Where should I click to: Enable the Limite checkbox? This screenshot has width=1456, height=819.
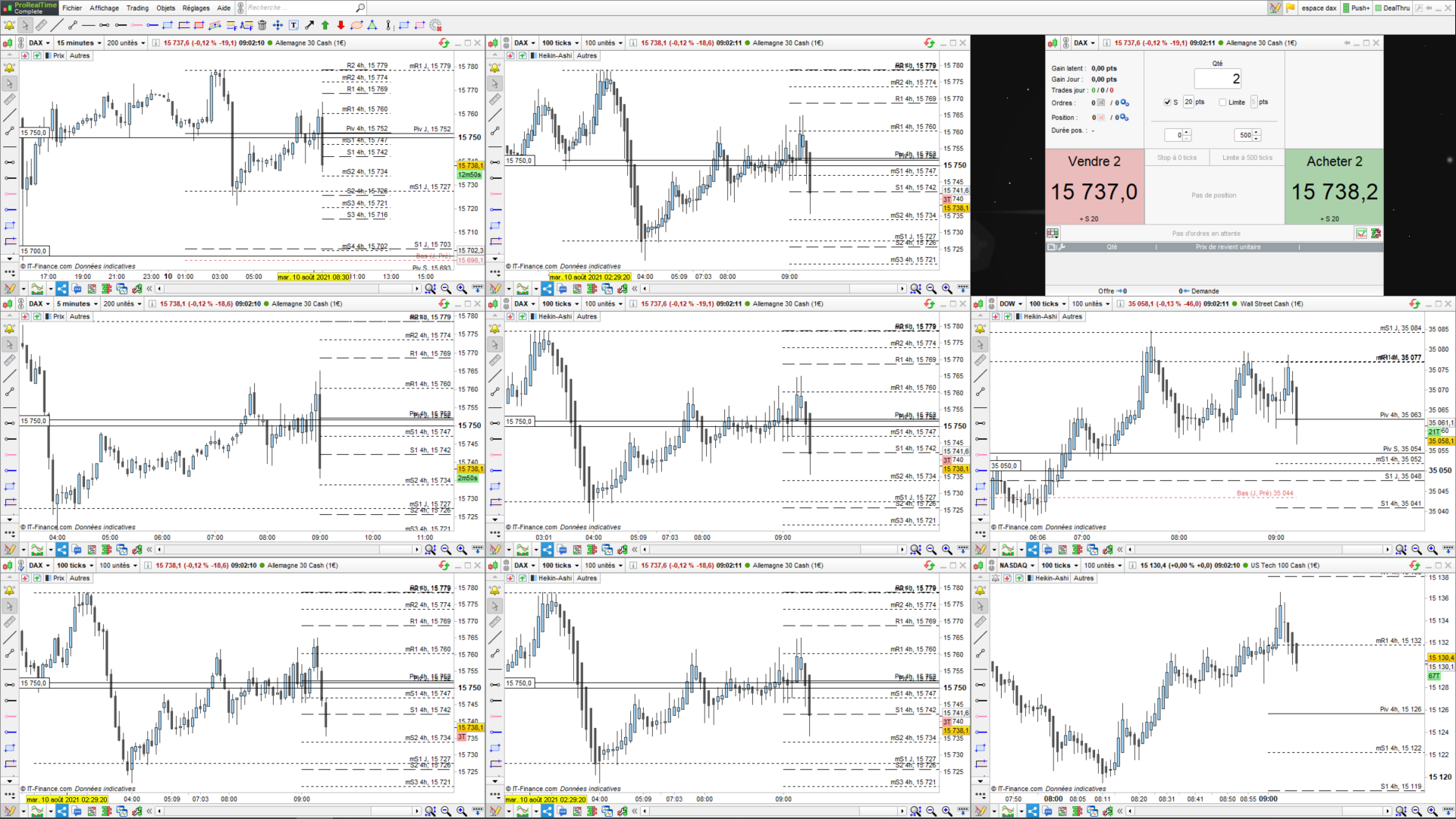click(1222, 102)
